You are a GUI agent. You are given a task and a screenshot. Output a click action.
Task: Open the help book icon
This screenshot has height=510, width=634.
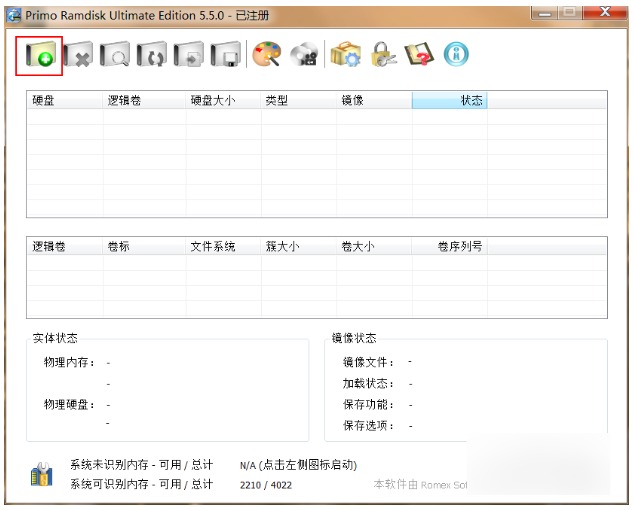coord(419,54)
